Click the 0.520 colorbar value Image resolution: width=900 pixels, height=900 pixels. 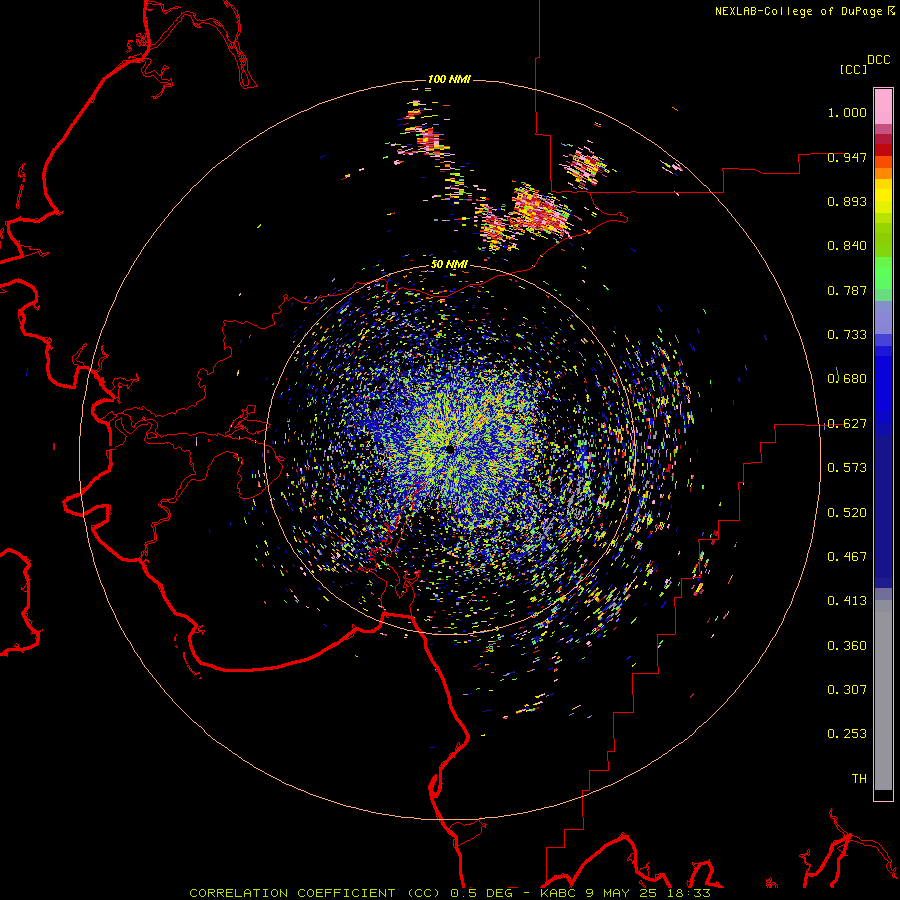click(847, 513)
